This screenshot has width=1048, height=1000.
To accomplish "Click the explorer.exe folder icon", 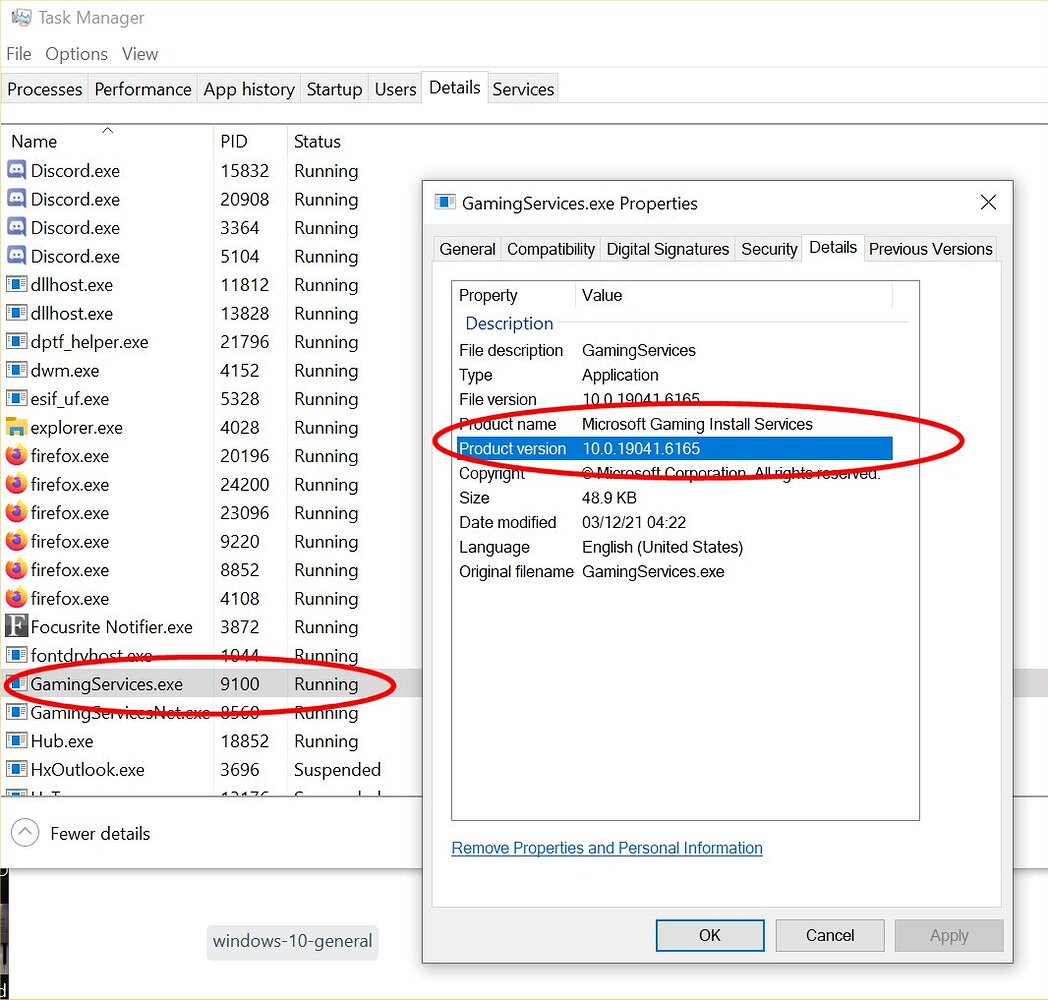I will click(17, 427).
